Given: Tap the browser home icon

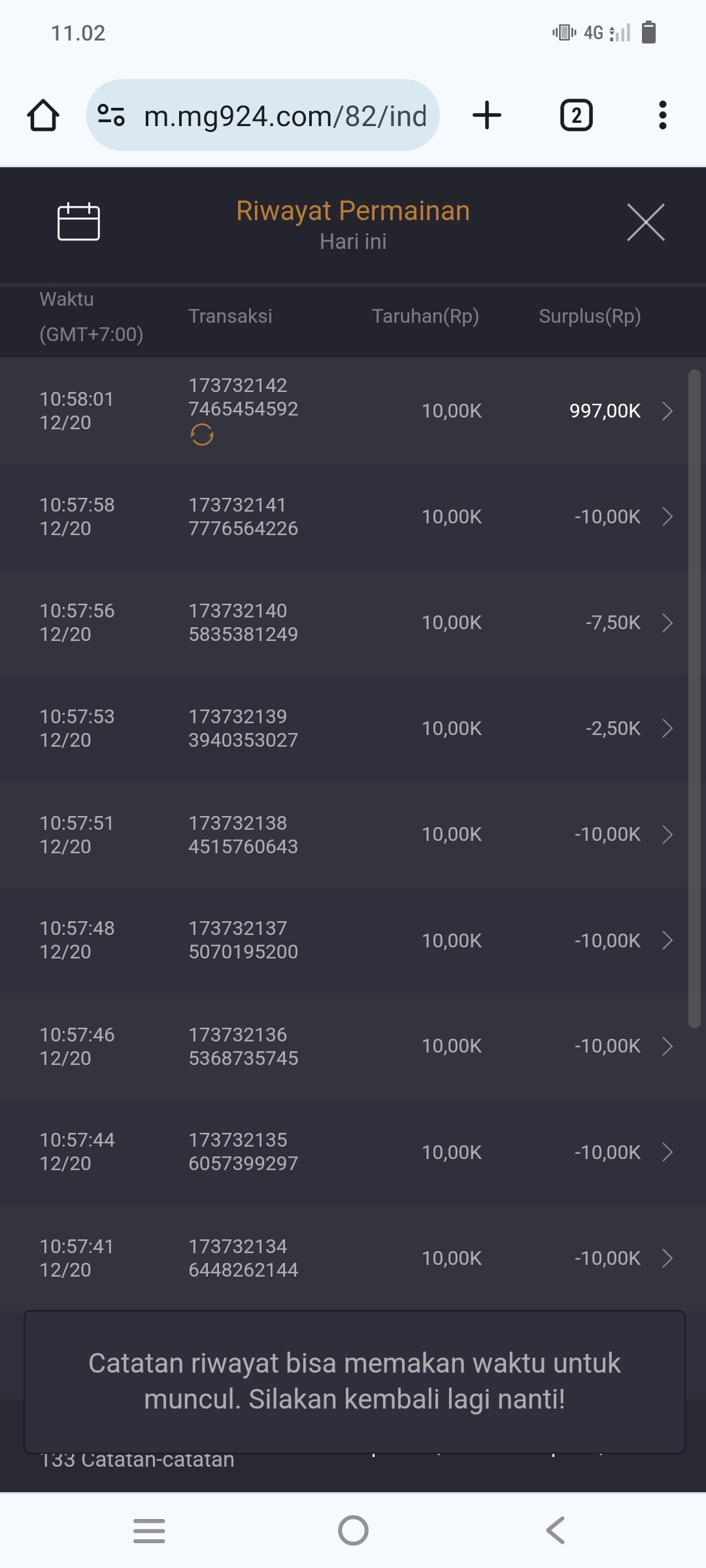Looking at the screenshot, I should tap(43, 116).
